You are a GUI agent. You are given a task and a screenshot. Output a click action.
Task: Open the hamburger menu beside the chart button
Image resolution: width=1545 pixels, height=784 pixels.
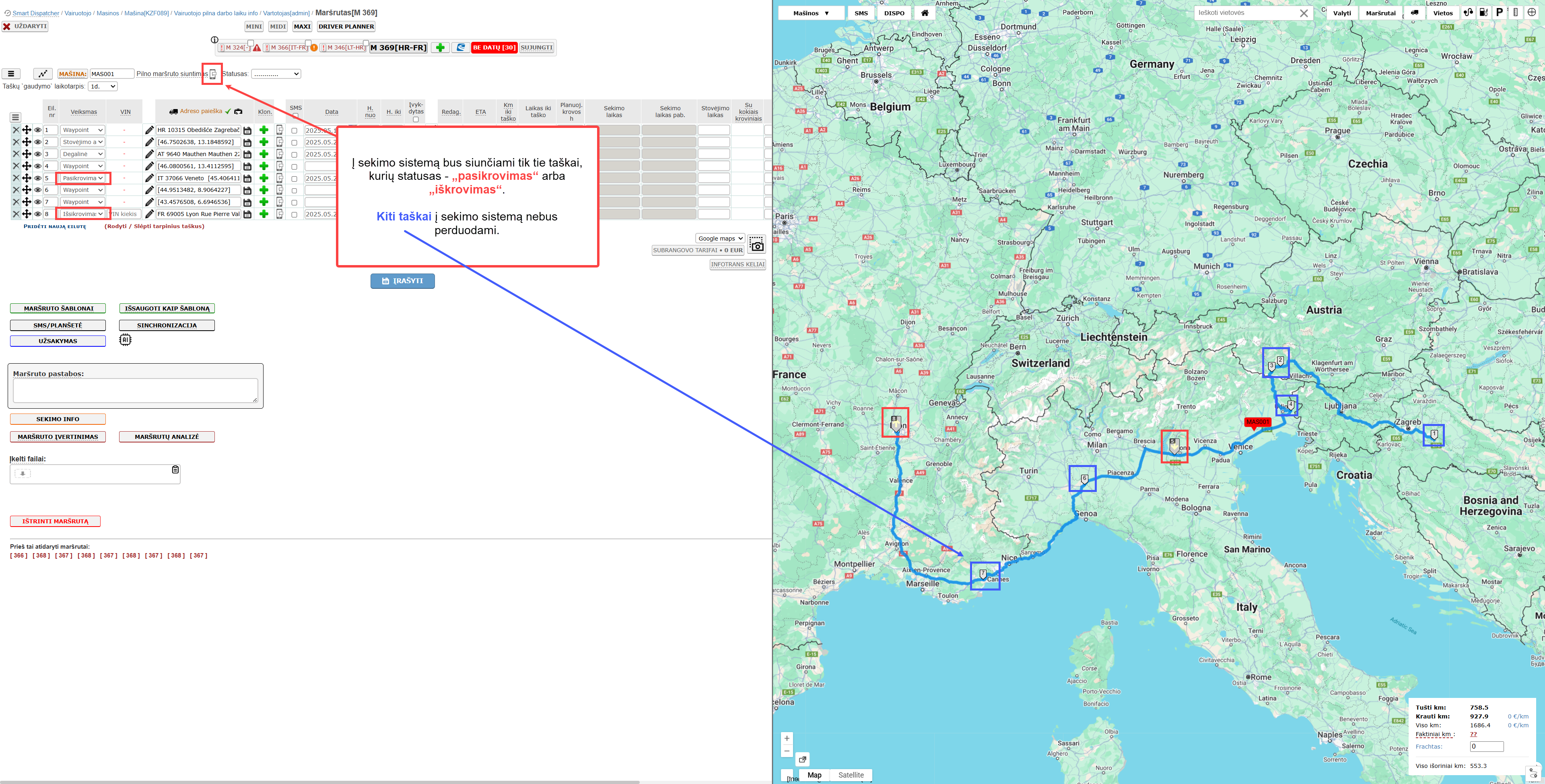[x=11, y=74]
